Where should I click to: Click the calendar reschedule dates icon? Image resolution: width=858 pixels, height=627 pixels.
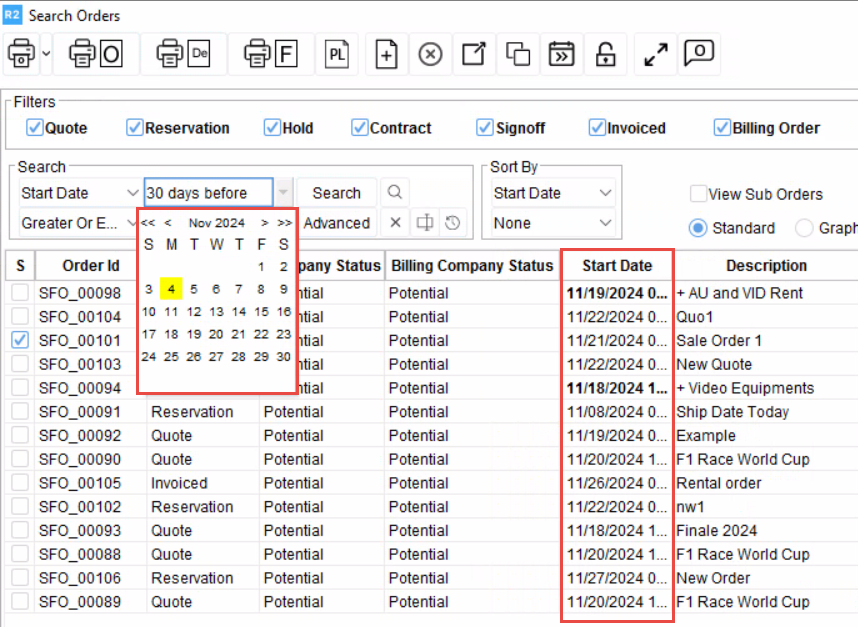[x=562, y=55]
